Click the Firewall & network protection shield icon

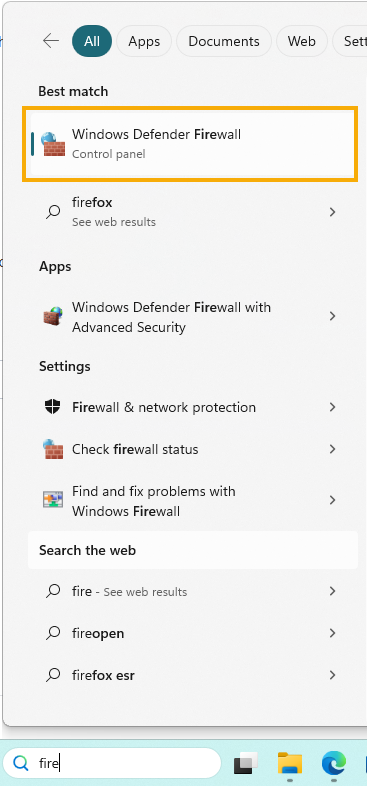53,407
